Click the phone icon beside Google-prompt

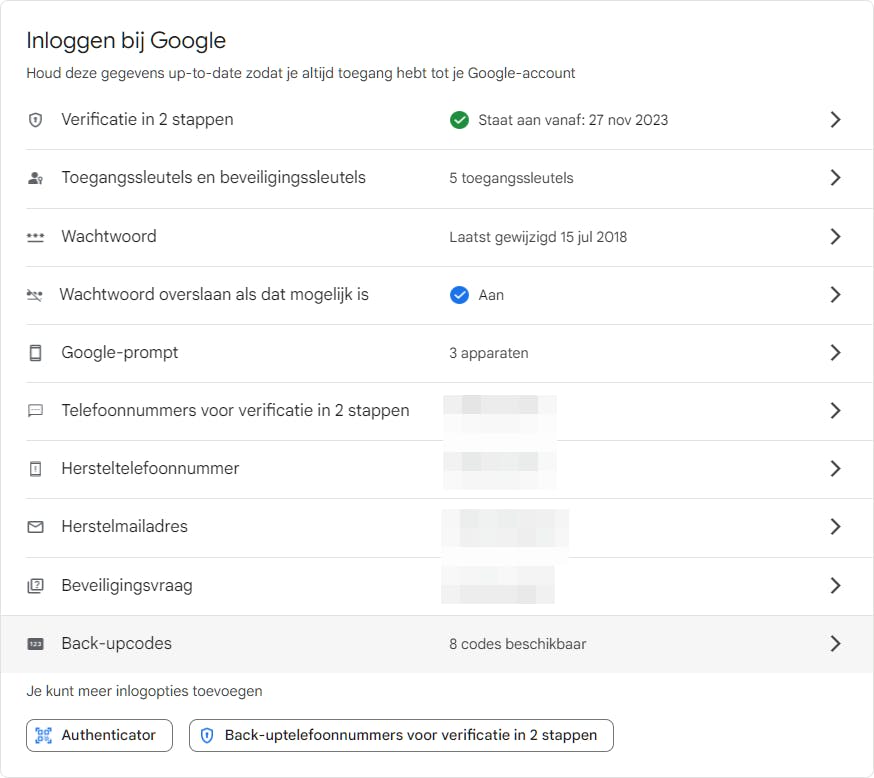[x=36, y=353]
